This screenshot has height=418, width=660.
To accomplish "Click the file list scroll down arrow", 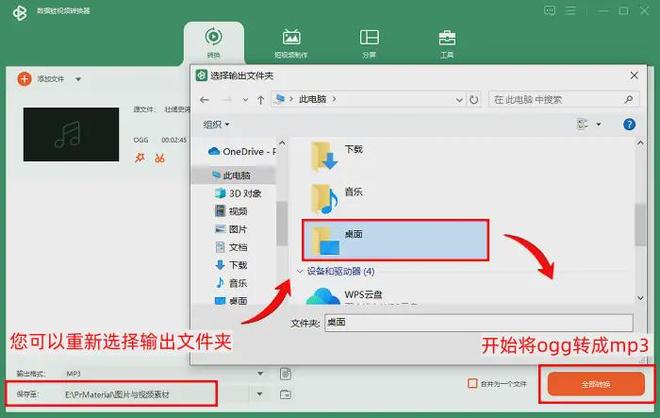I will 640,298.
